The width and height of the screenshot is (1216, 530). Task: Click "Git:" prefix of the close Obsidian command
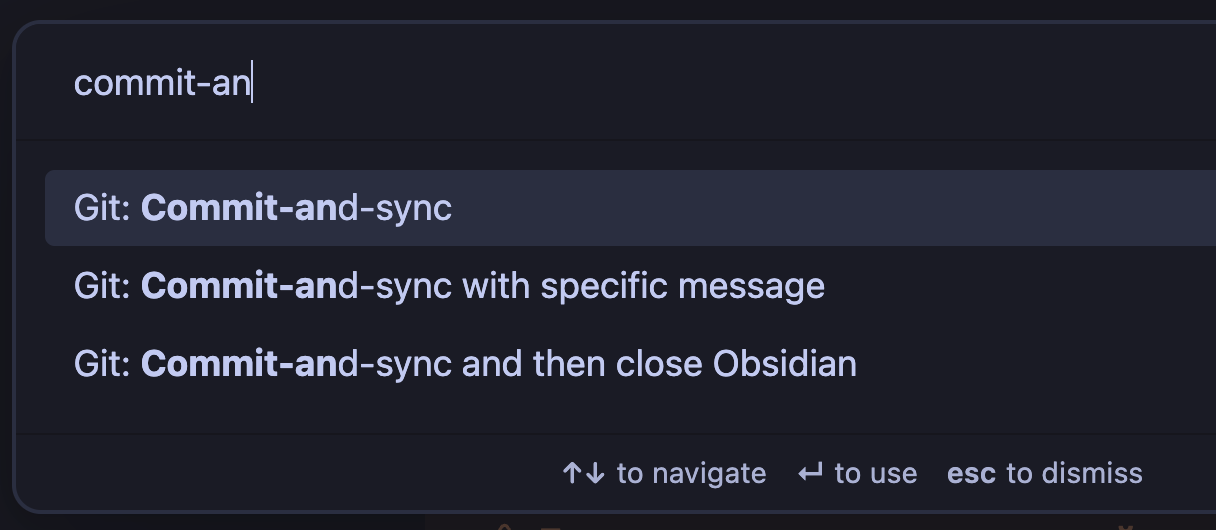point(103,363)
